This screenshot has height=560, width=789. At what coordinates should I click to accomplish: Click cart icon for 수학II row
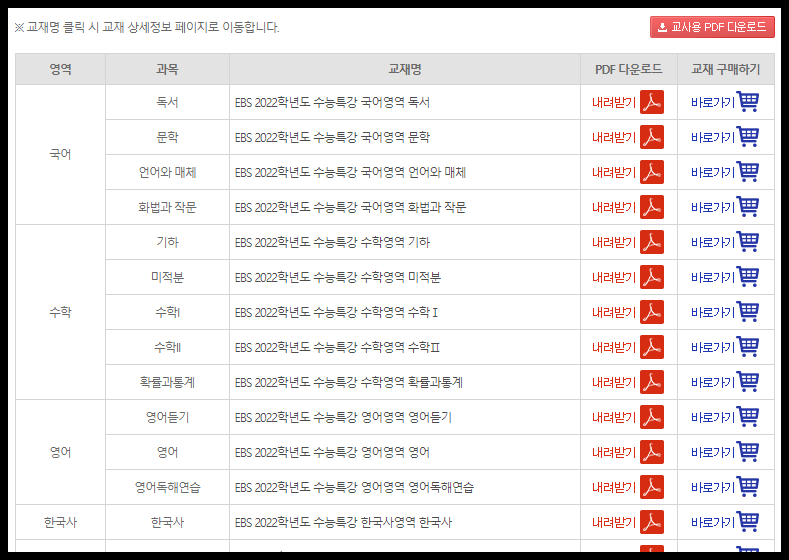click(747, 346)
